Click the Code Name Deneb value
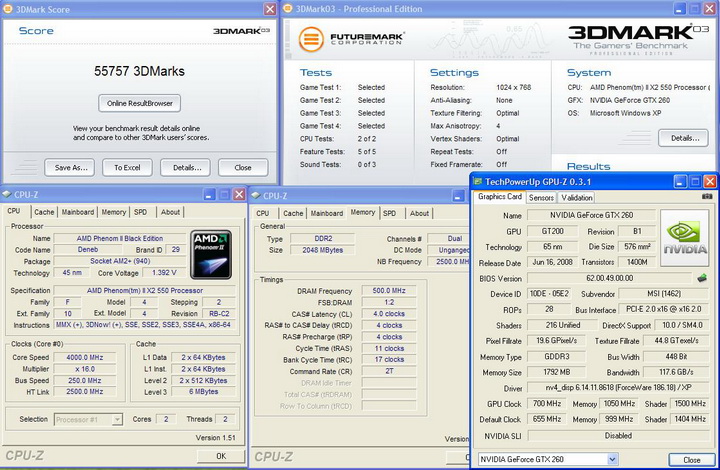Image resolution: width=720 pixels, height=470 pixels. click(x=88, y=250)
